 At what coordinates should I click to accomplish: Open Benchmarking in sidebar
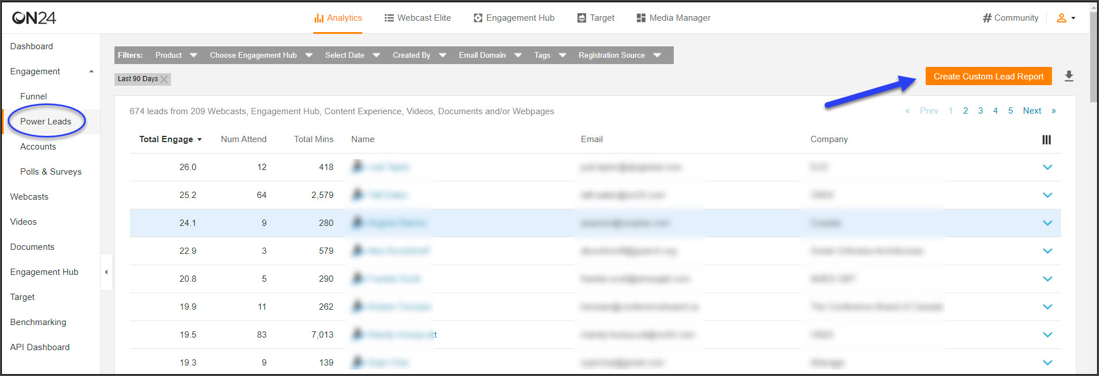click(x=38, y=322)
